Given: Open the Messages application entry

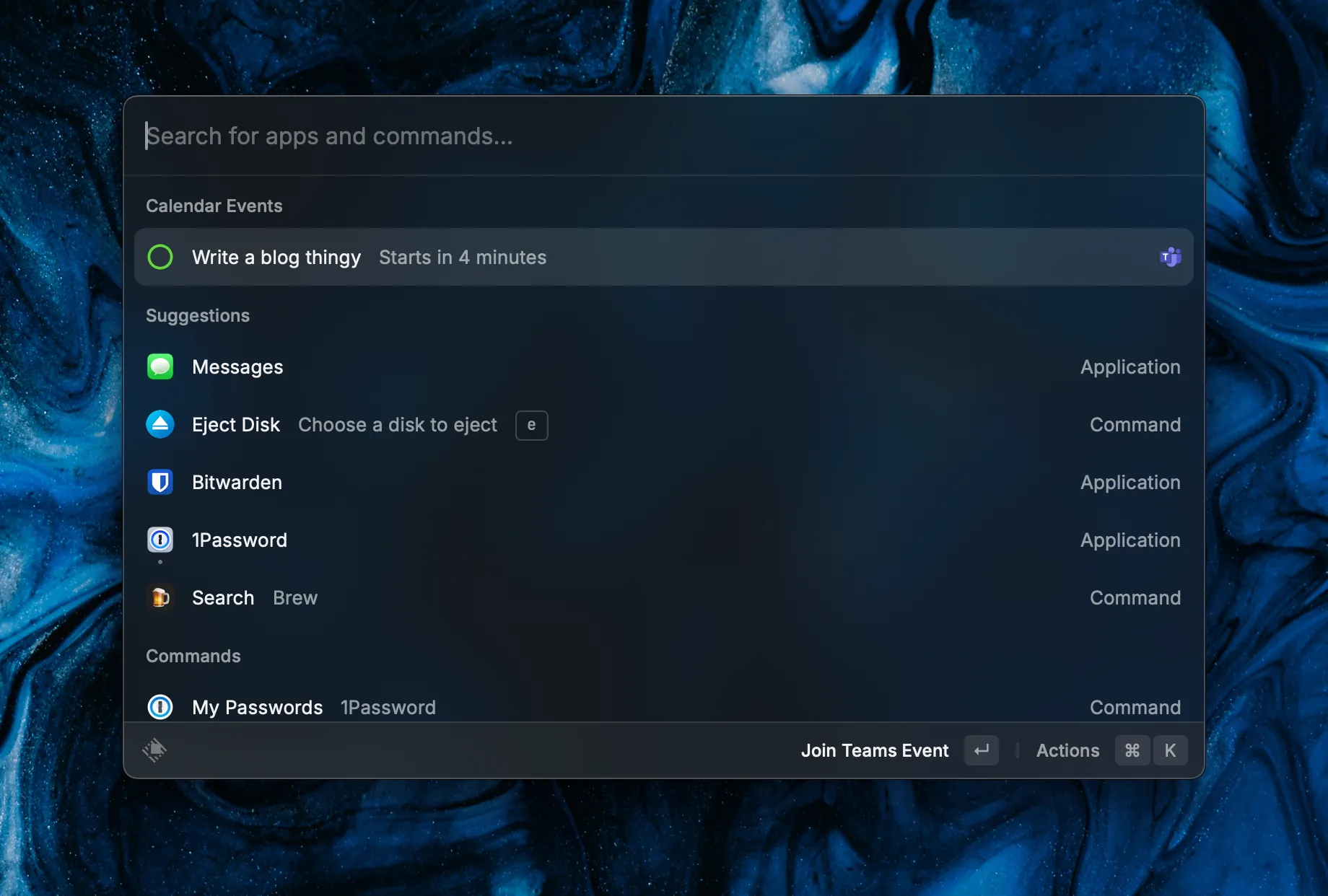Looking at the screenshot, I should [237, 367].
